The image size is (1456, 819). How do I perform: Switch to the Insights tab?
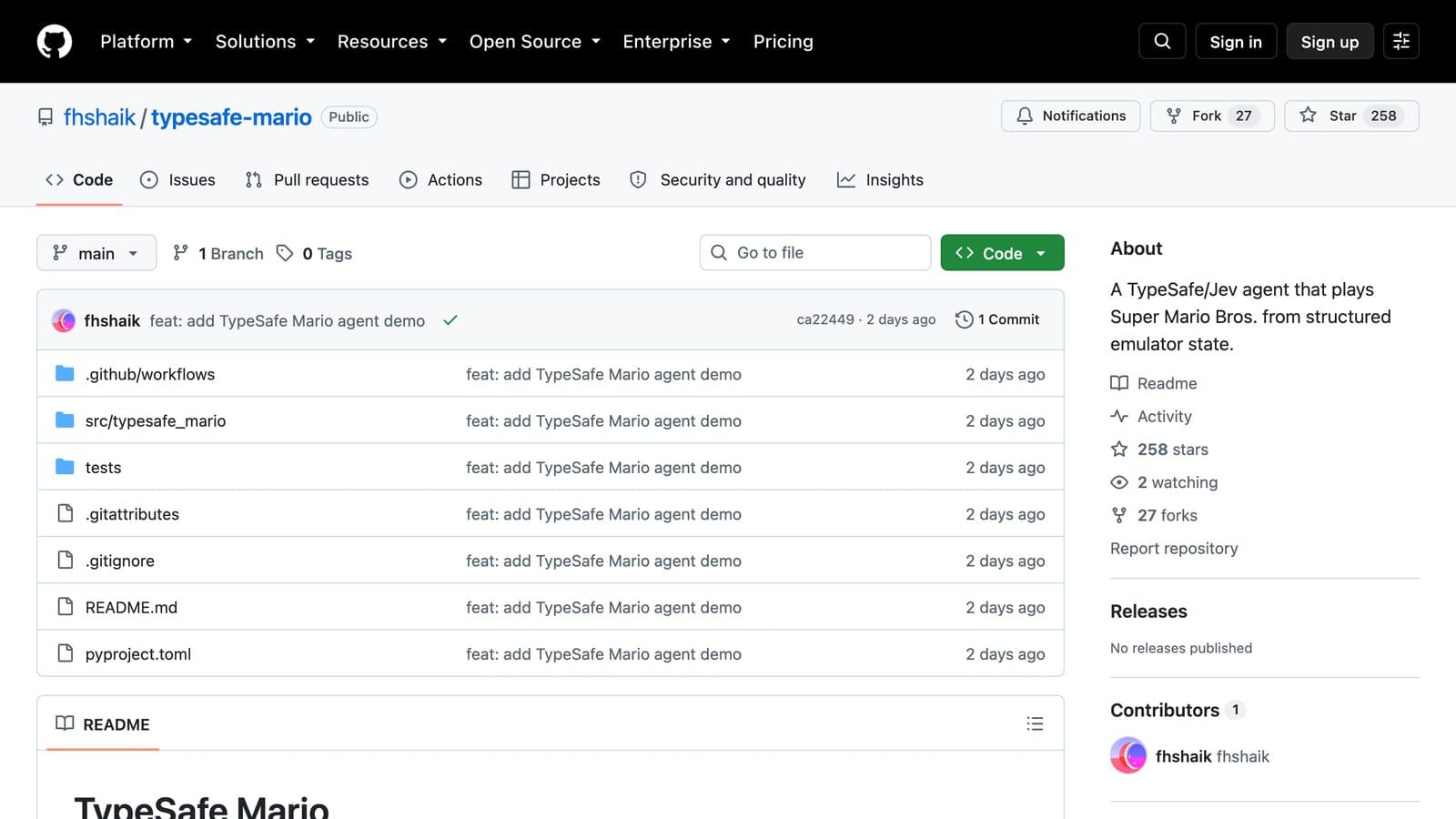[x=880, y=180]
